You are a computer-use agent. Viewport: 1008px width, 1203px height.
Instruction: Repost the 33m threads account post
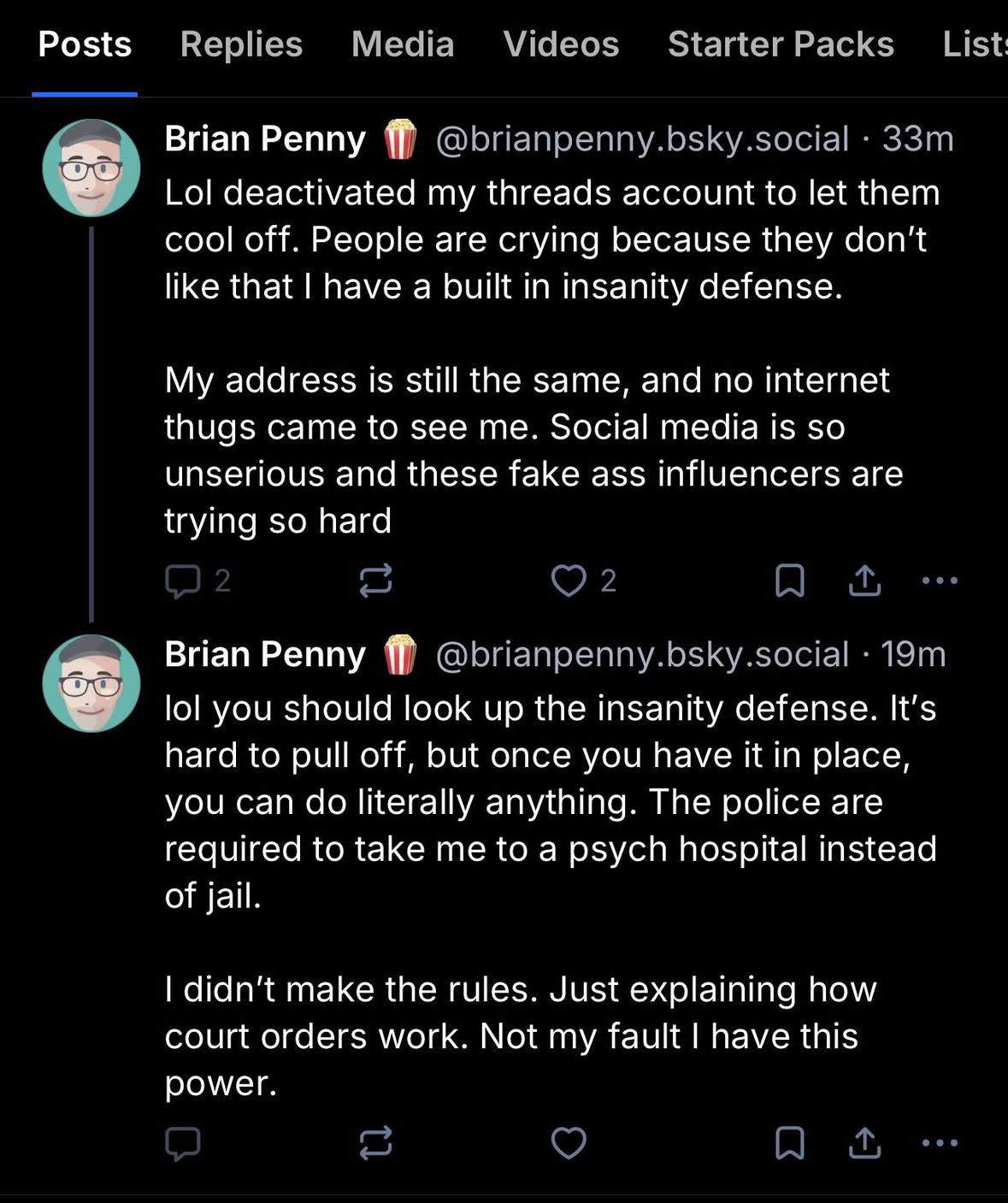pos(375,581)
